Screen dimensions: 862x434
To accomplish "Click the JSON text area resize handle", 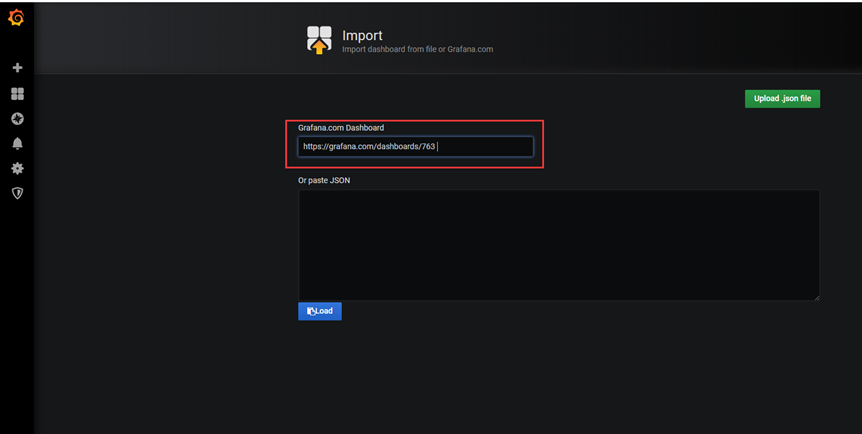I will click(x=816, y=298).
